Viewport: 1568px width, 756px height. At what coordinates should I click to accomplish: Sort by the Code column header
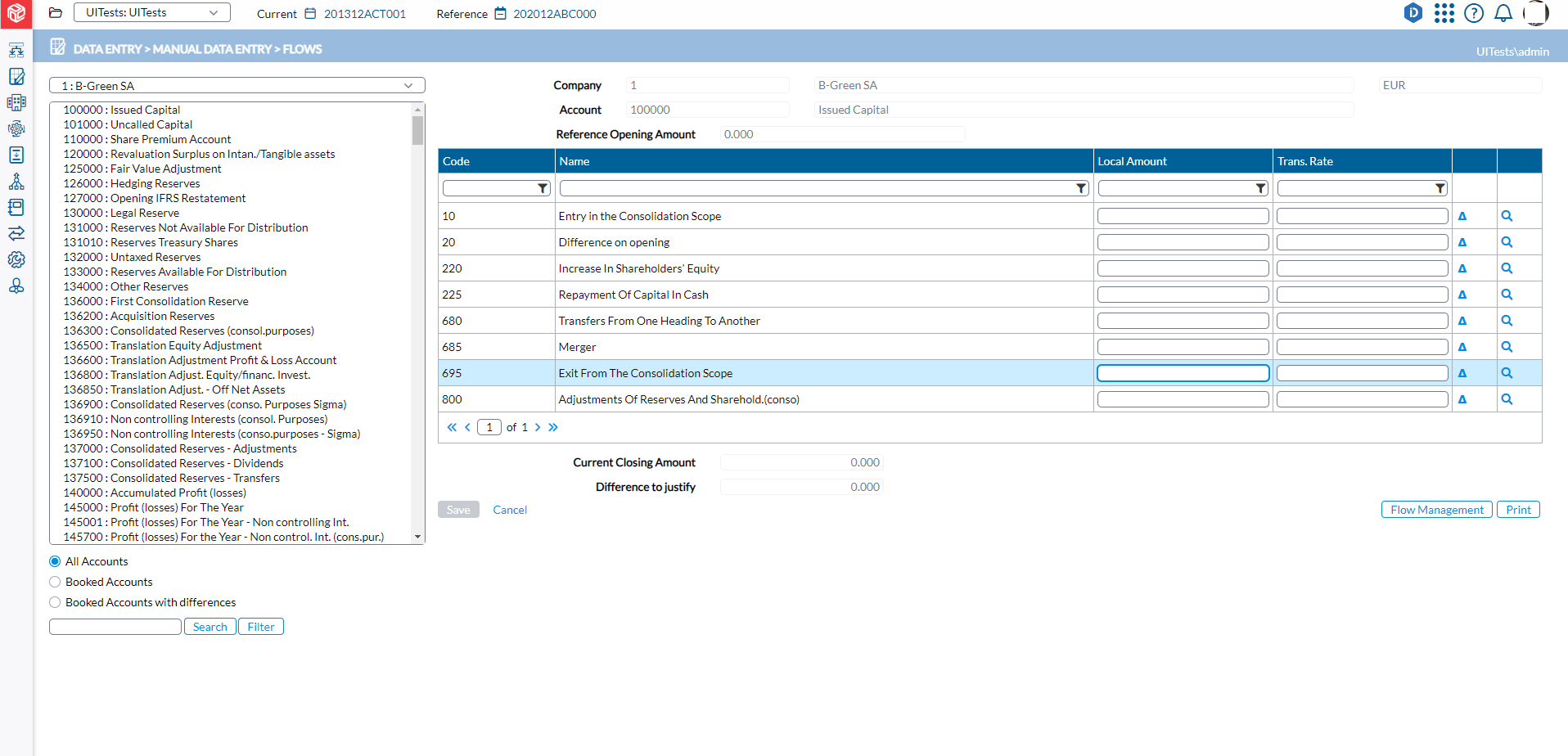pyautogui.click(x=456, y=161)
